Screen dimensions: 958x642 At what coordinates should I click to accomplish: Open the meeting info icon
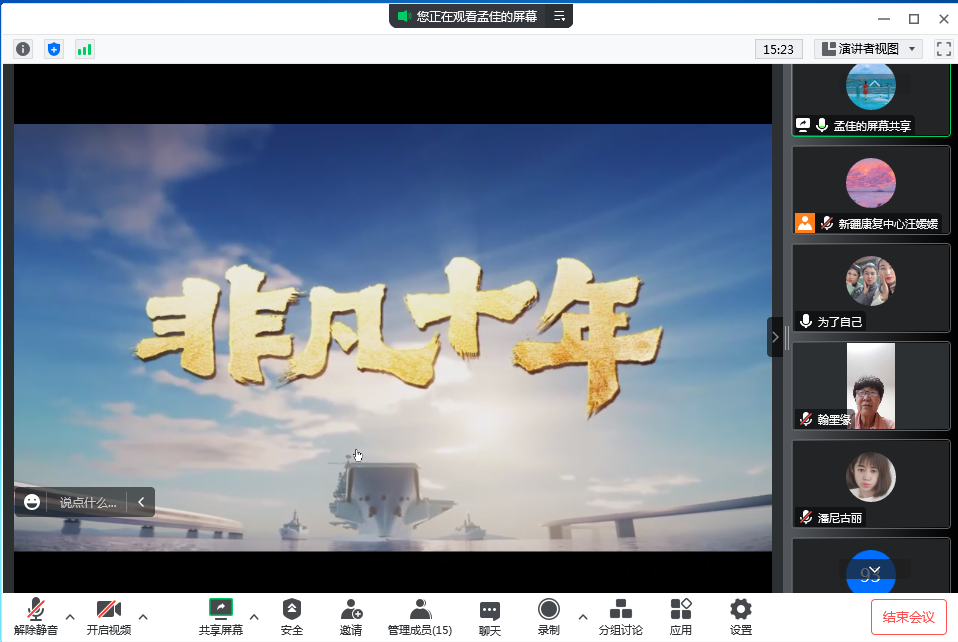(x=23, y=49)
